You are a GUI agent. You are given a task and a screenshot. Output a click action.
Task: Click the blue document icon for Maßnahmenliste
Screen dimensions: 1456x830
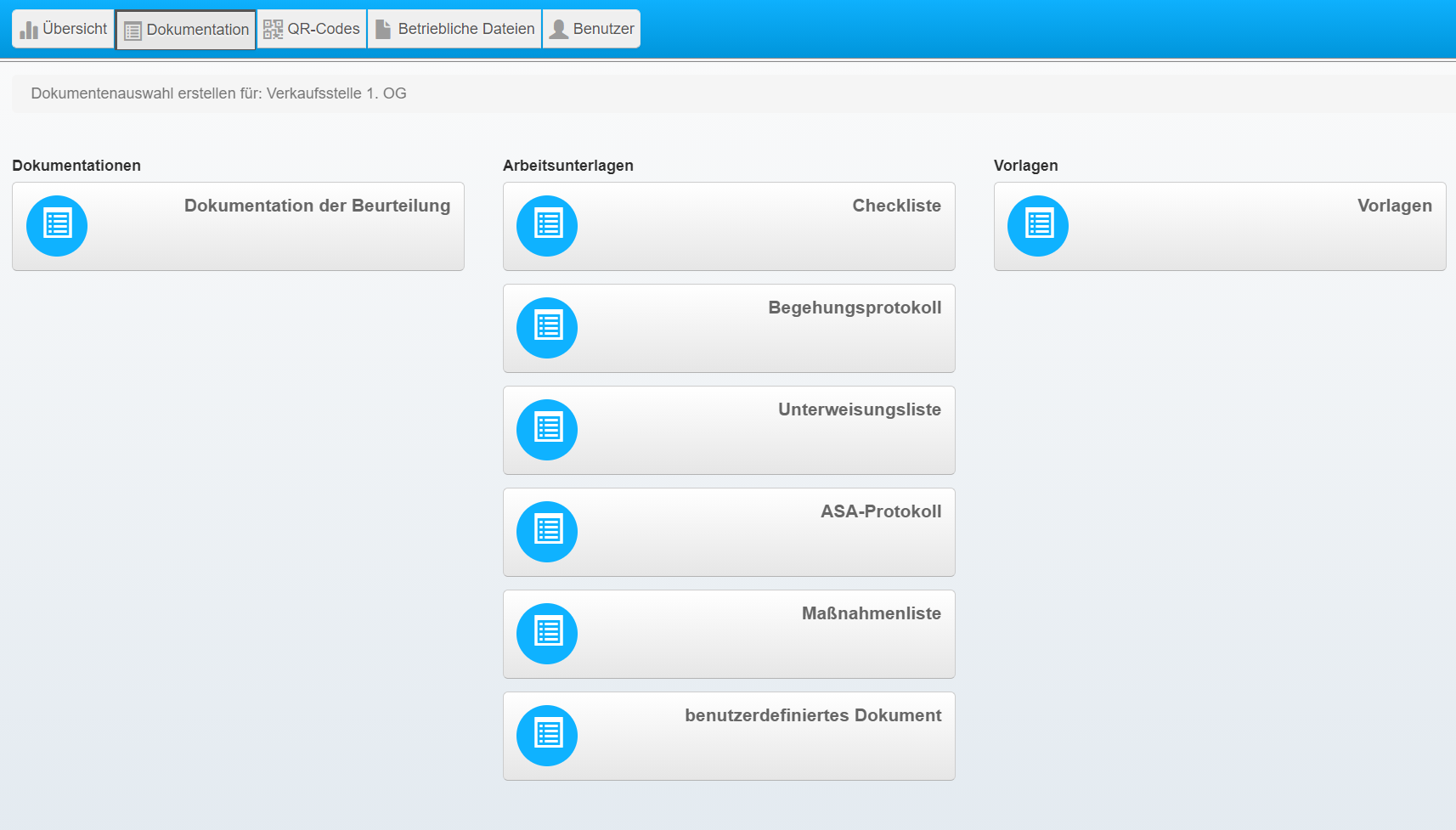coord(547,634)
